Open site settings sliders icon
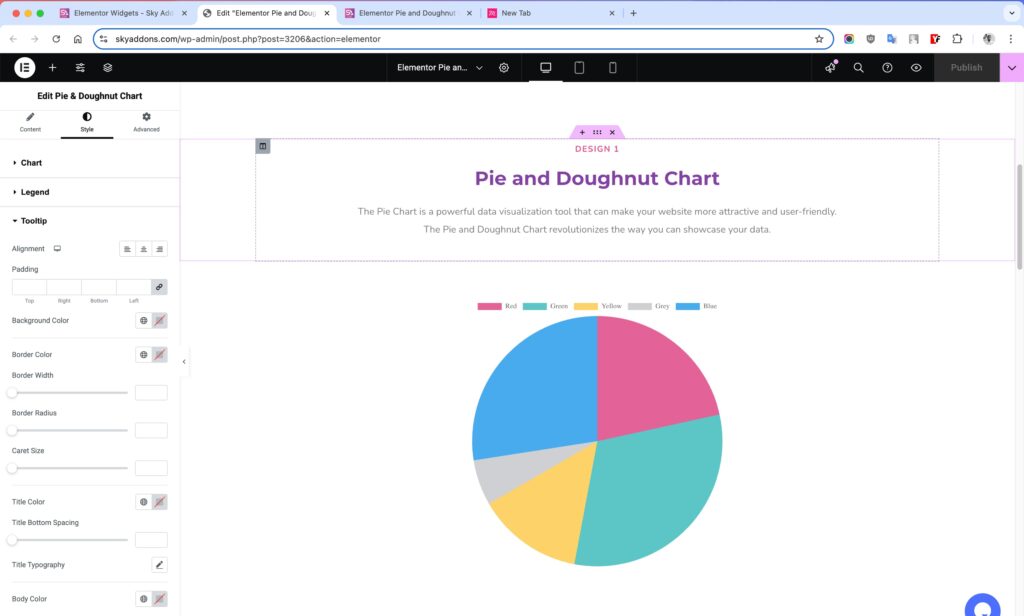The width and height of the screenshot is (1024, 616). pos(80,67)
